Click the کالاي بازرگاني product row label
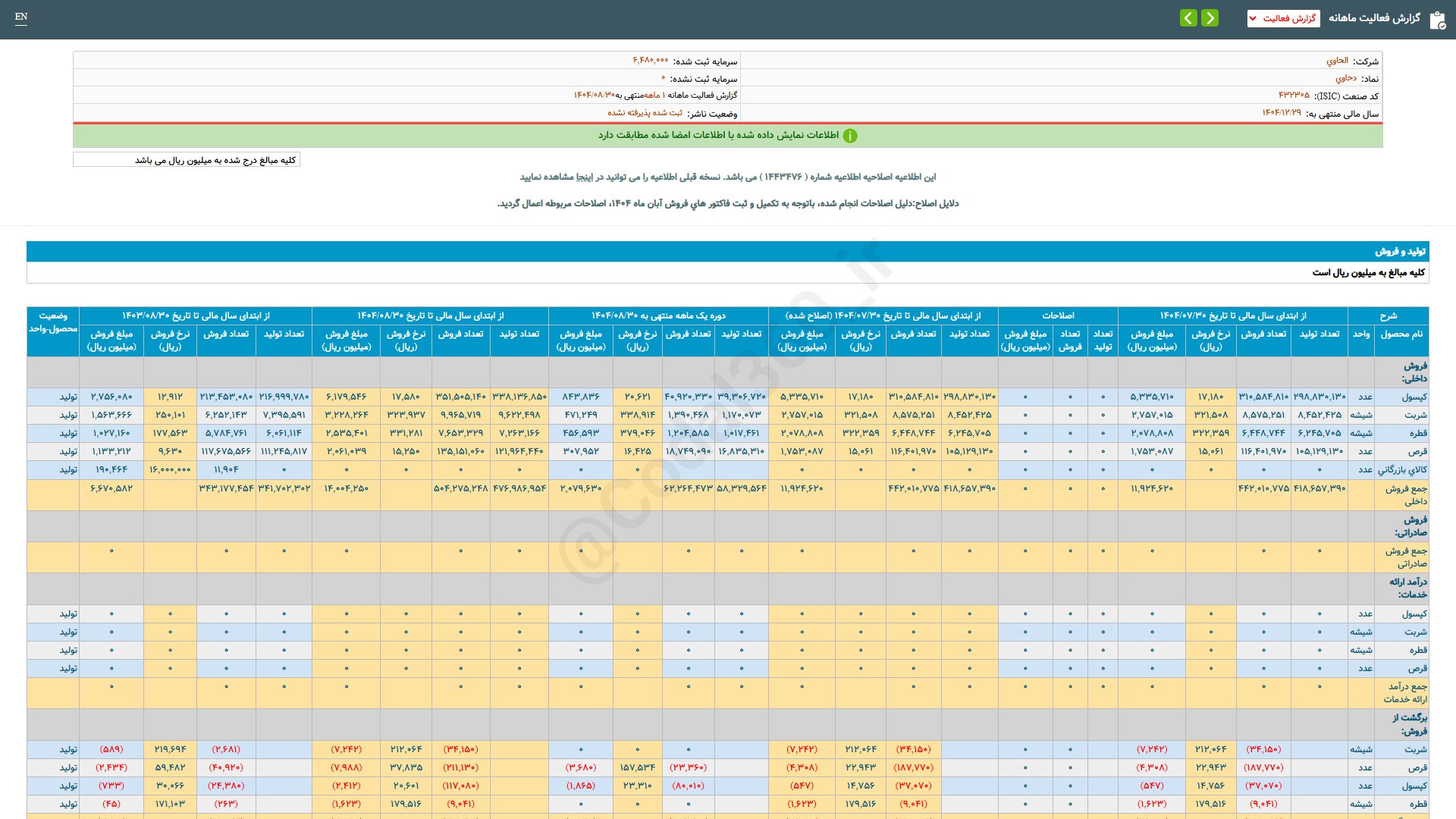Image resolution: width=1456 pixels, height=819 pixels. point(1402,469)
